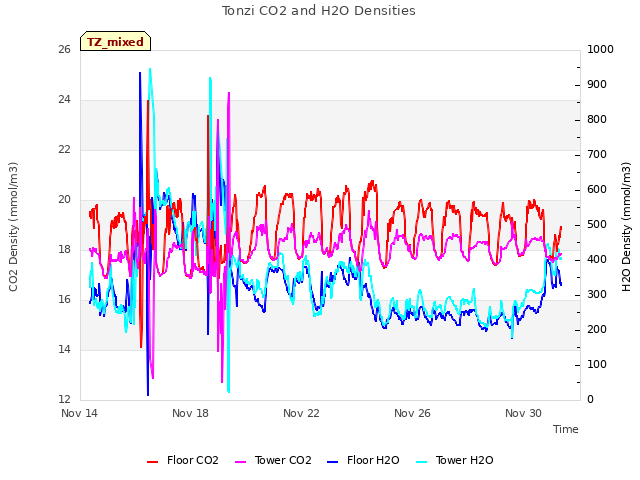Select the Tower H2O legend label

click(464, 460)
